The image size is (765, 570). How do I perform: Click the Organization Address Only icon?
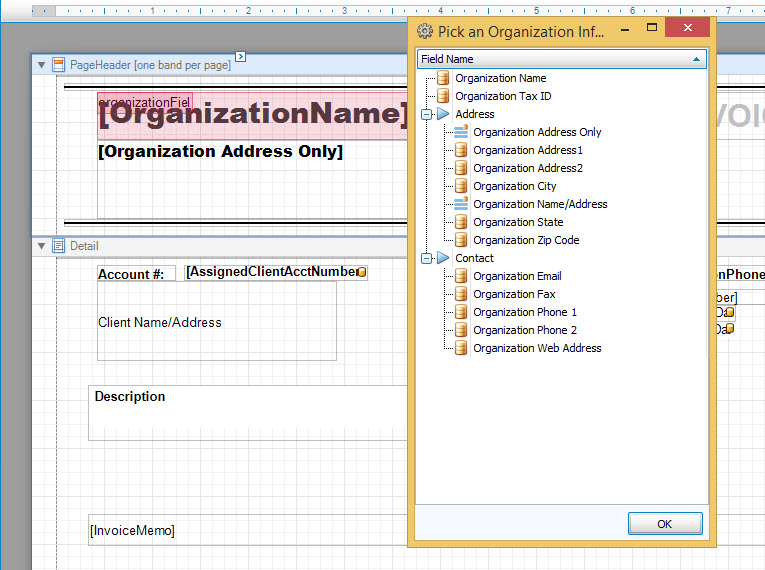coord(461,132)
